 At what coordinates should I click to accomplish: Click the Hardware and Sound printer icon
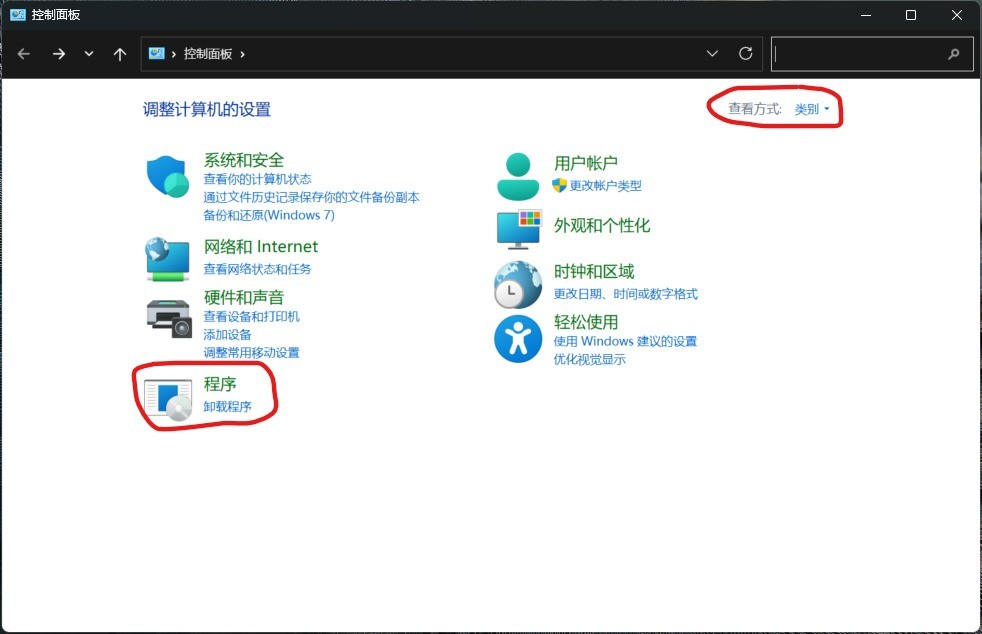[168, 318]
